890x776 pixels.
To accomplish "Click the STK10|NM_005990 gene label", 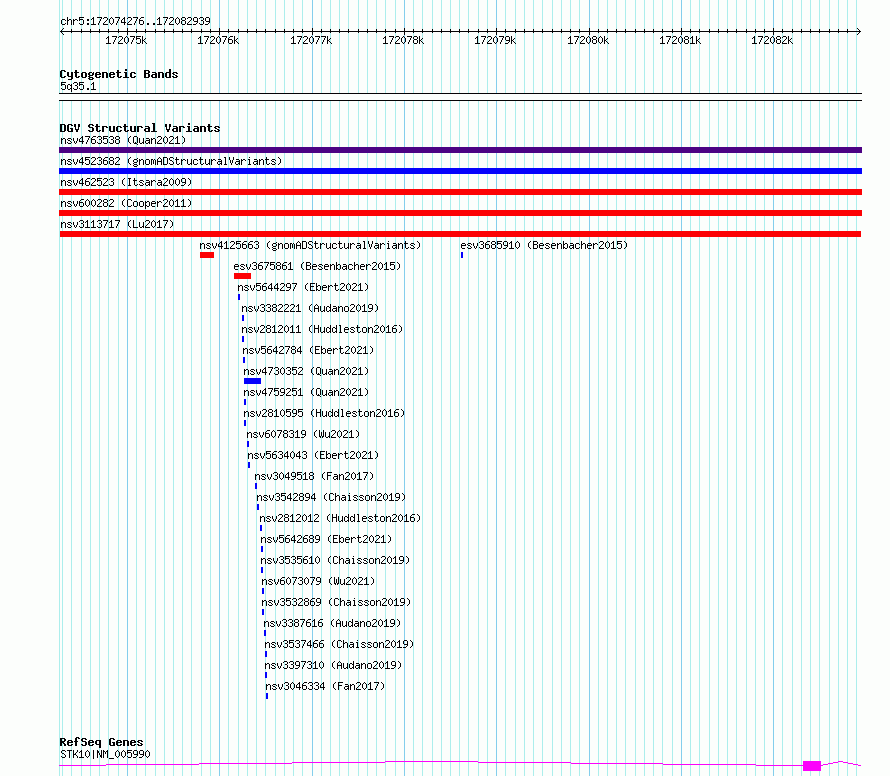I will click(106, 754).
